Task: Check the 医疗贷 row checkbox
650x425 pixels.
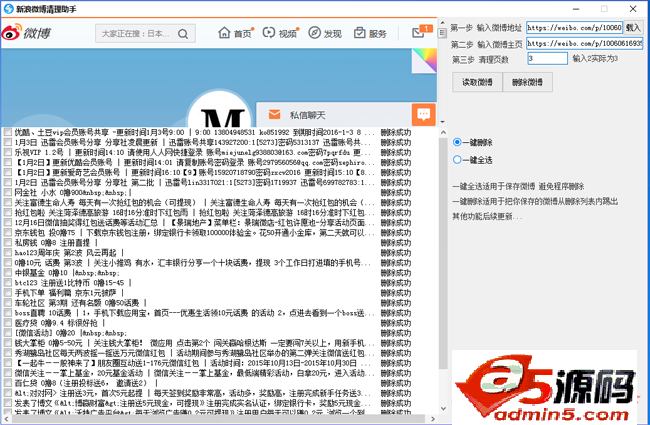Action: point(7,323)
